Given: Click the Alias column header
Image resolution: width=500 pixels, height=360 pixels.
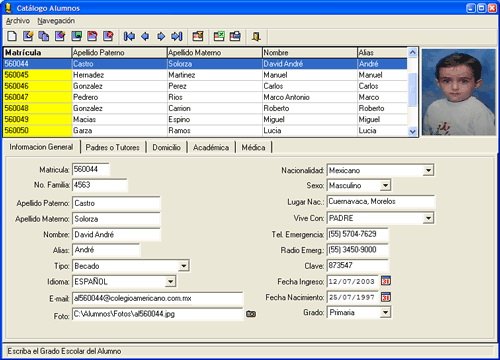Looking at the screenshot, I should pyautogui.click(x=382, y=53).
